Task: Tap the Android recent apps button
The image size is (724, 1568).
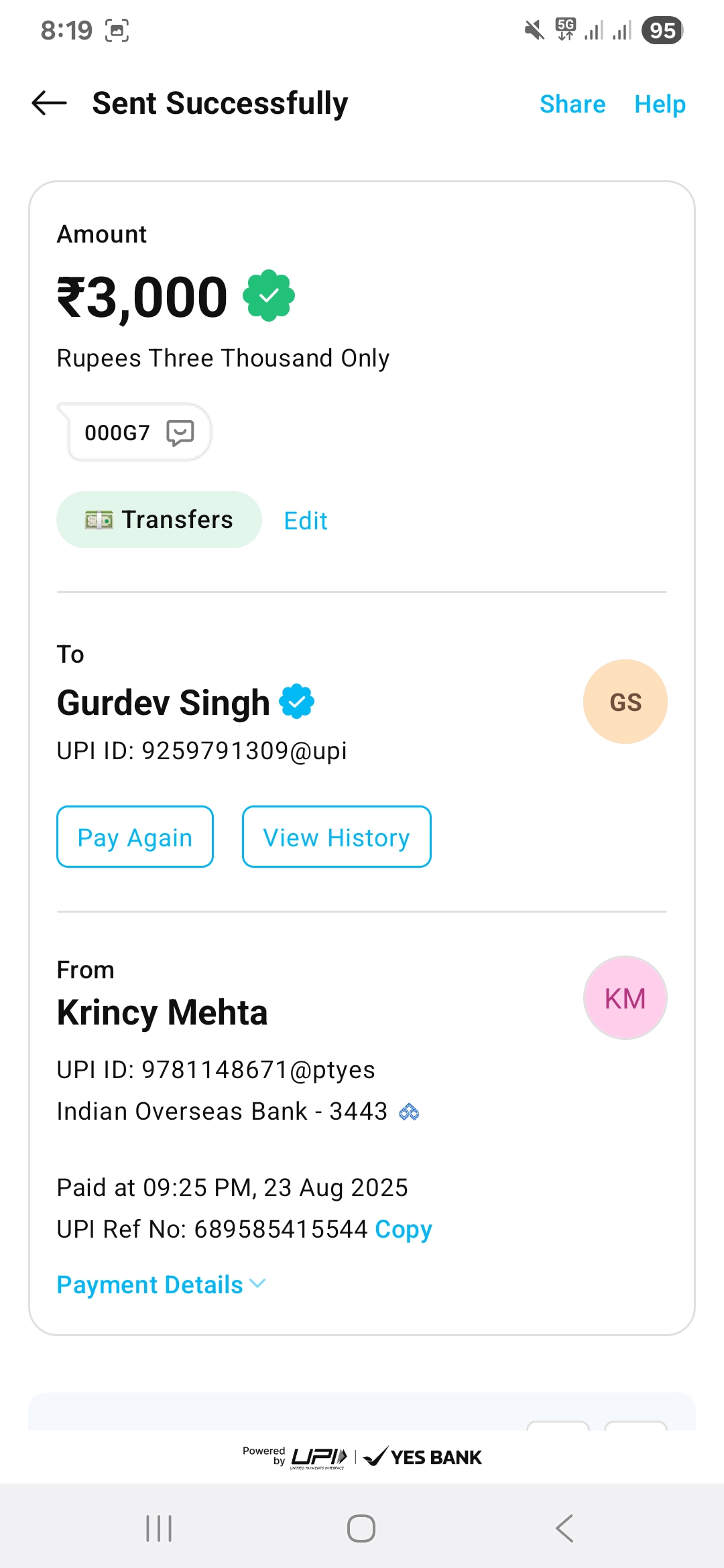Action: (x=159, y=1528)
